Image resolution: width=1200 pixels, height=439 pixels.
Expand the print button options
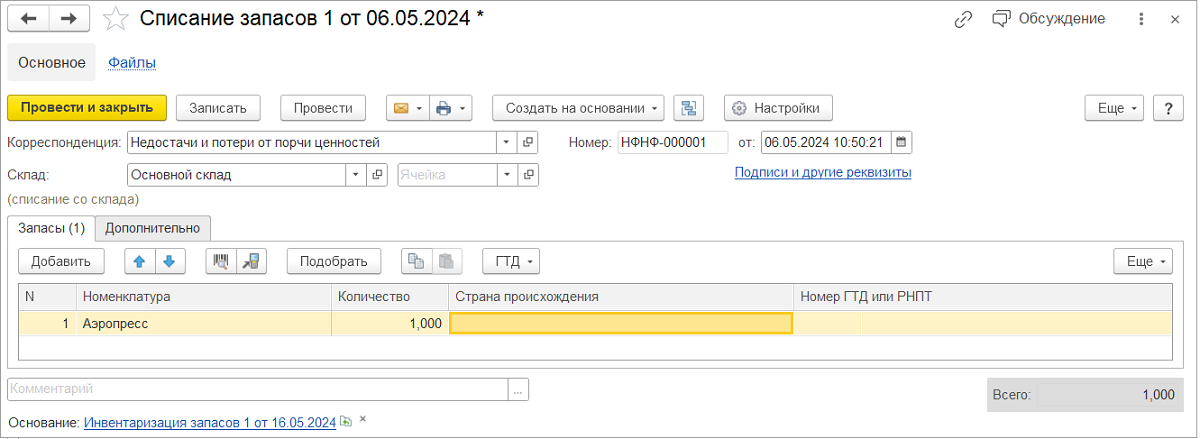tap(465, 108)
